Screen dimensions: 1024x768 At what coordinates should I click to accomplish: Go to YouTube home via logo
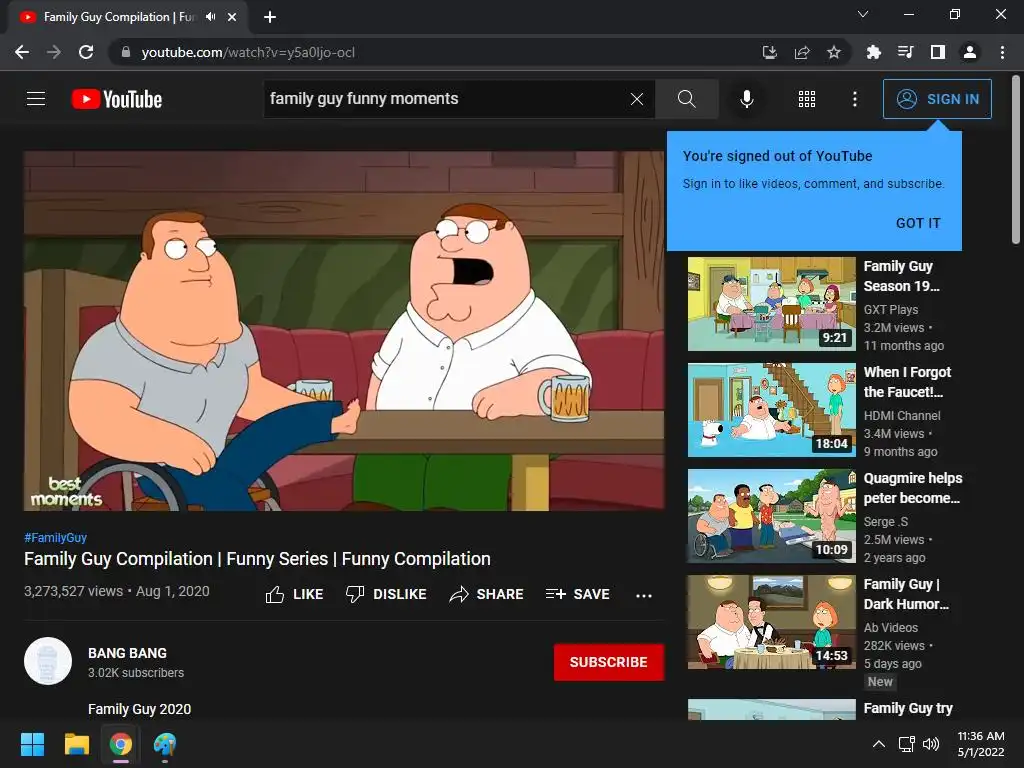[117, 99]
